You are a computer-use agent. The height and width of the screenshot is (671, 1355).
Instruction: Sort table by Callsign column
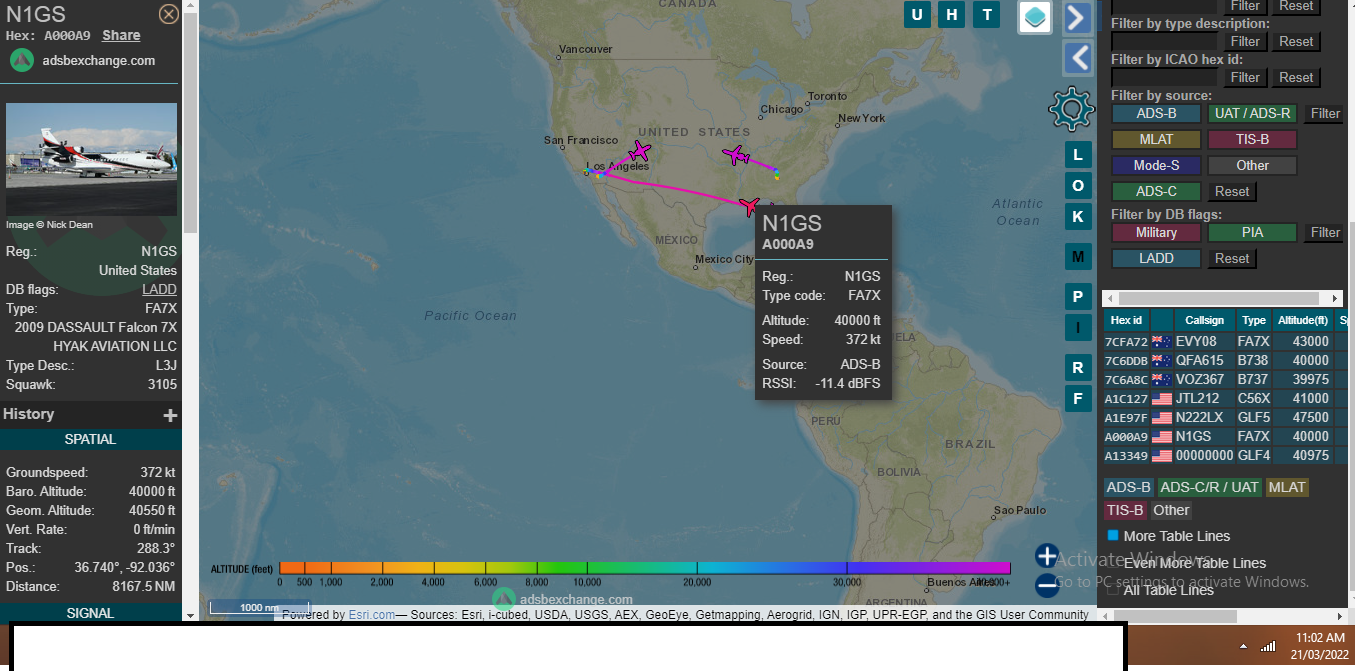[x=1204, y=320]
